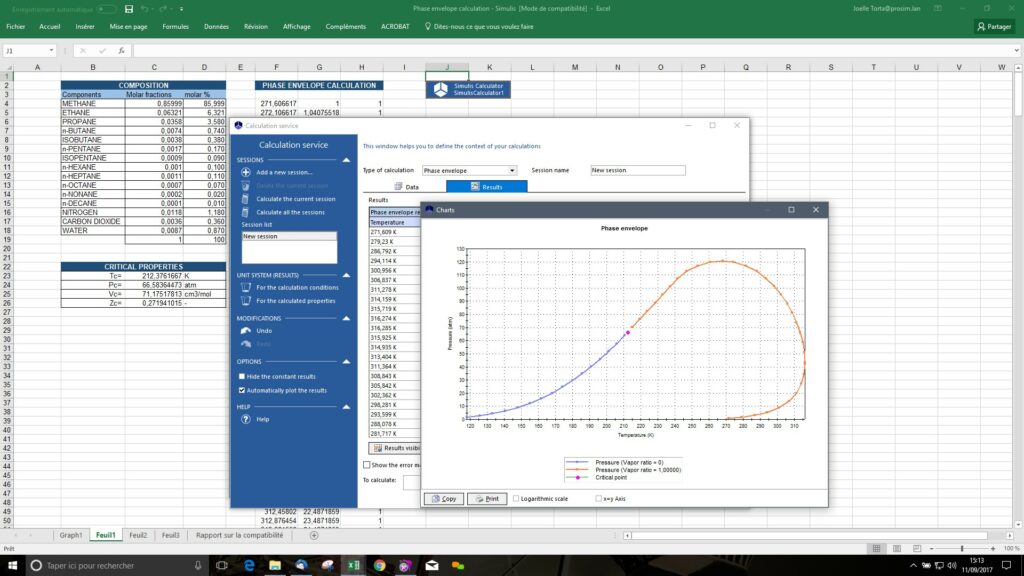Collapse the MODIFICATIONS section

(x=346, y=319)
